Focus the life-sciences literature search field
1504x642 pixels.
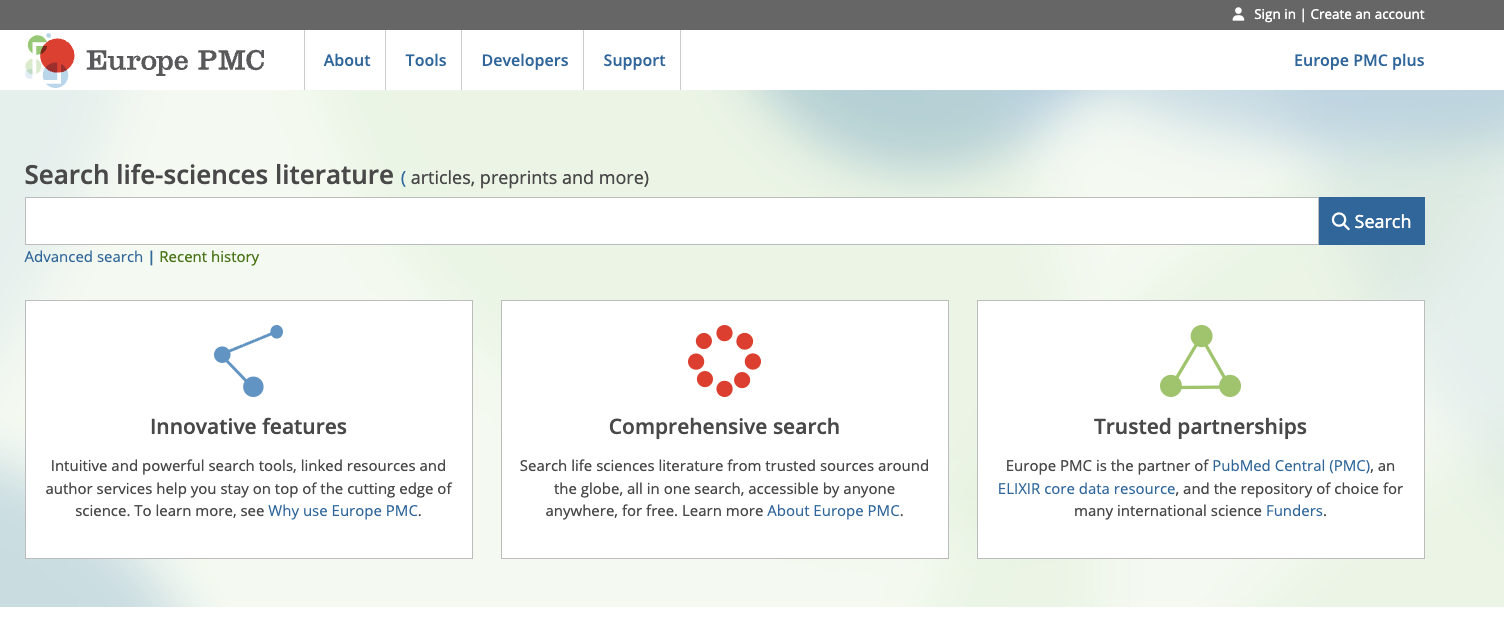(x=672, y=221)
